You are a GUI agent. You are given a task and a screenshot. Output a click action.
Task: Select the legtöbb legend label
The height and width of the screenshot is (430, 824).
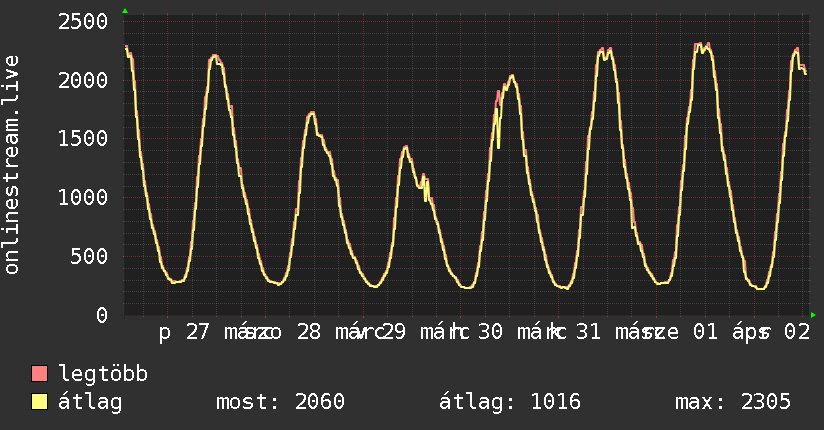[103, 375]
